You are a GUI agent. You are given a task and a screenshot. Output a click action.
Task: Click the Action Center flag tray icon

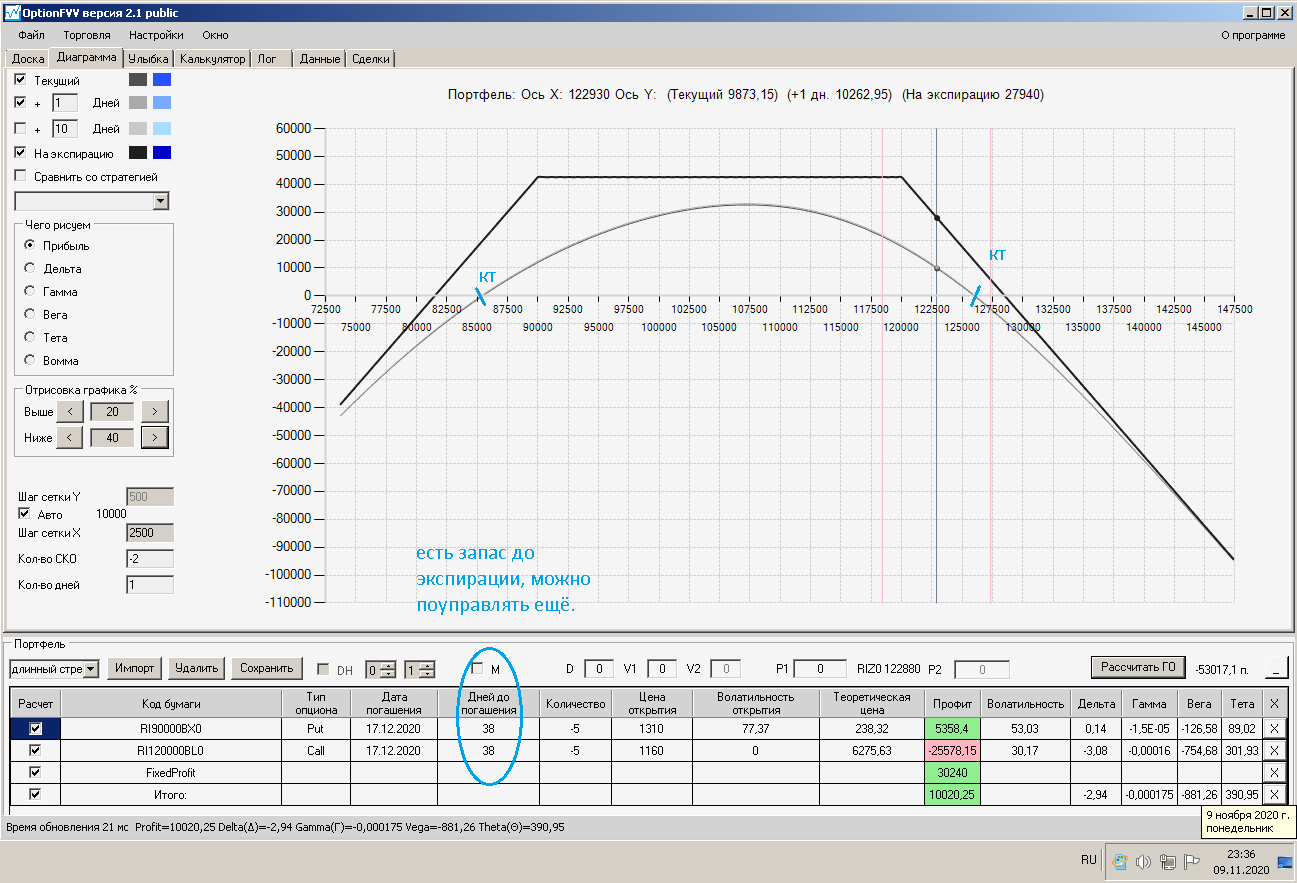(x=1191, y=862)
